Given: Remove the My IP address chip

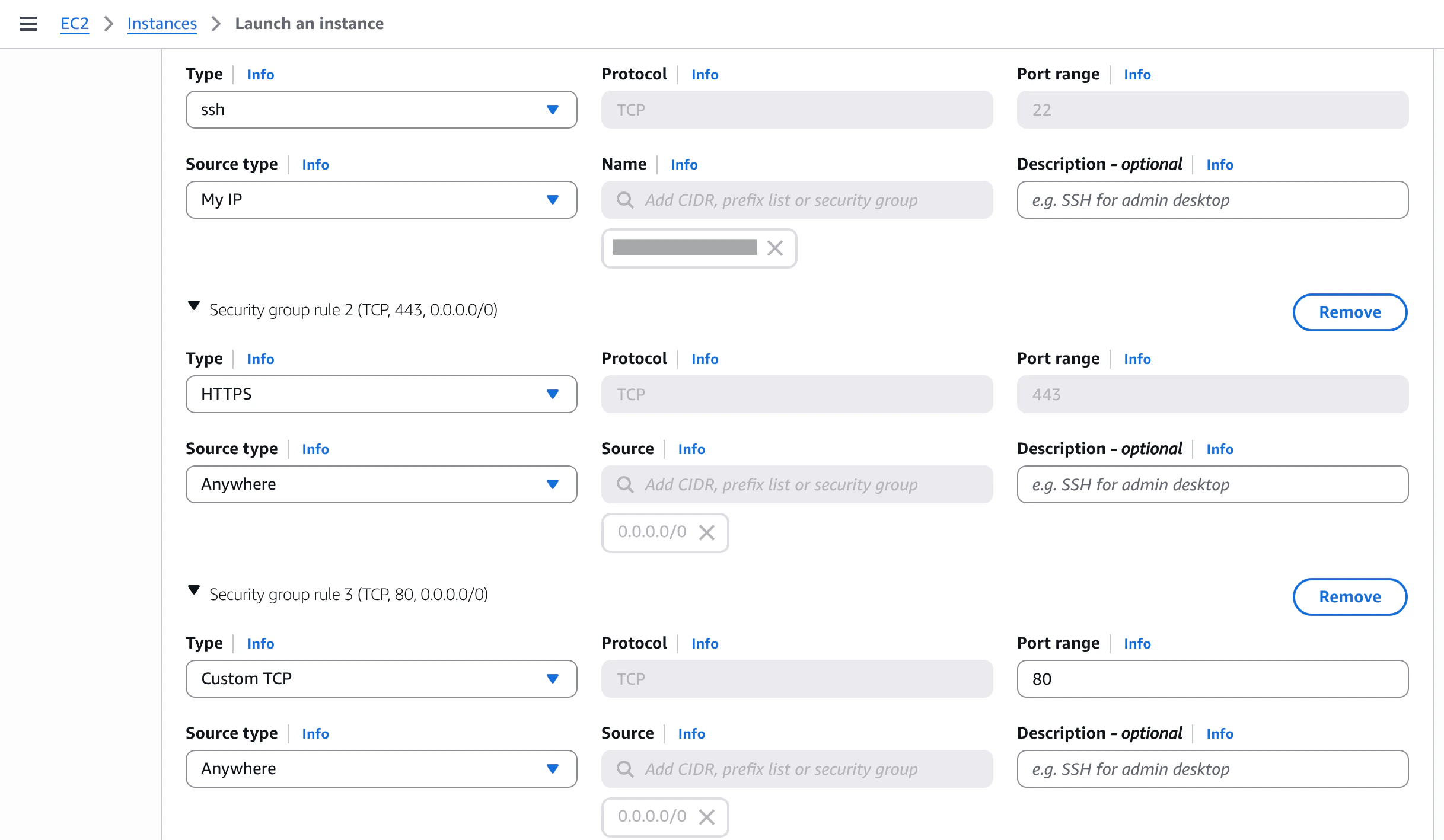Looking at the screenshot, I should pos(774,248).
